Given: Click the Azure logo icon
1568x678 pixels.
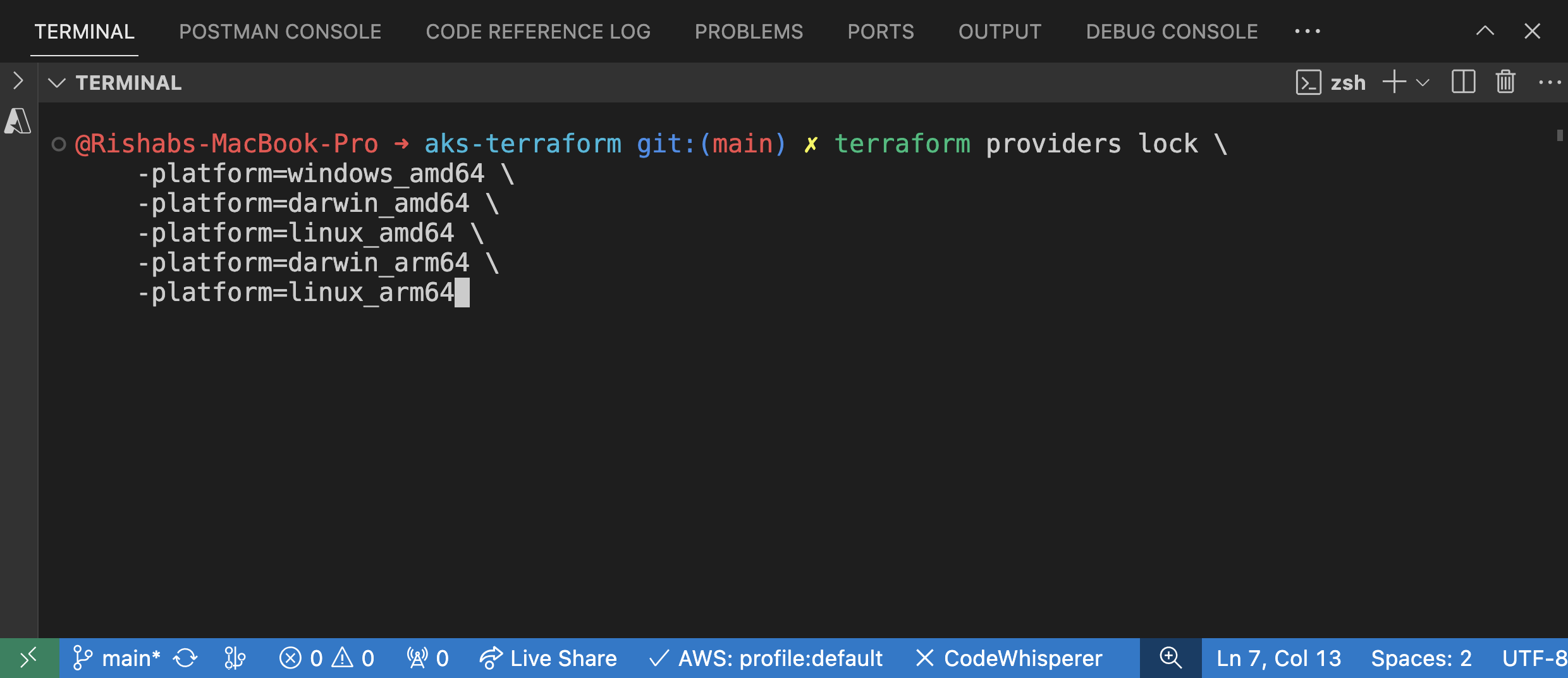Looking at the screenshot, I should click(x=18, y=121).
